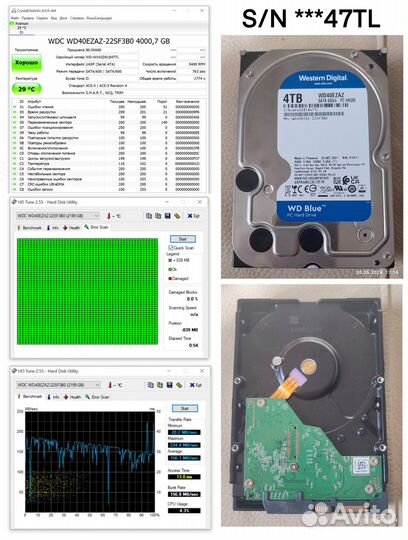Thermometer icon in HD Tune Benchmark window

tap(110, 385)
